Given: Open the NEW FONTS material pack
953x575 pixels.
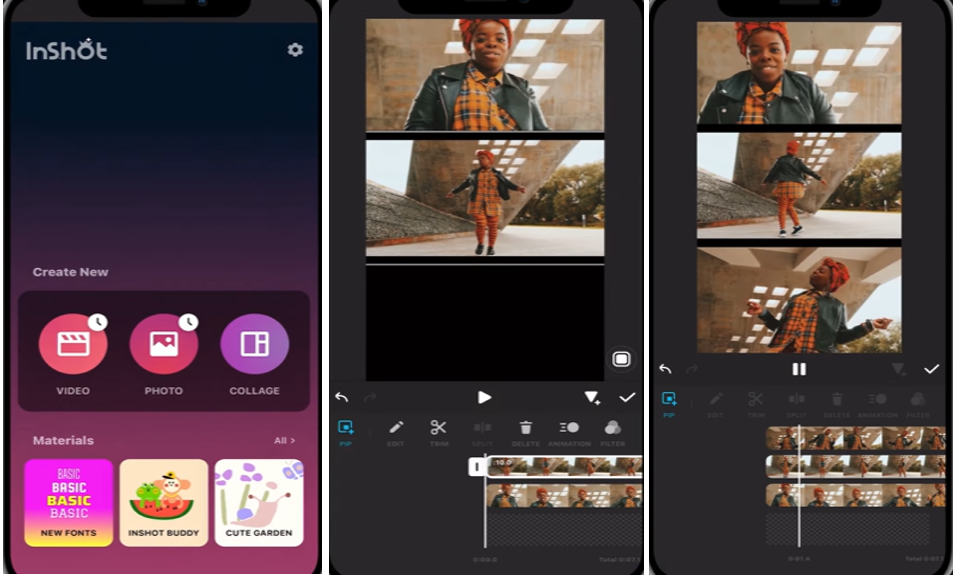Looking at the screenshot, I should click(x=69, y=503).
